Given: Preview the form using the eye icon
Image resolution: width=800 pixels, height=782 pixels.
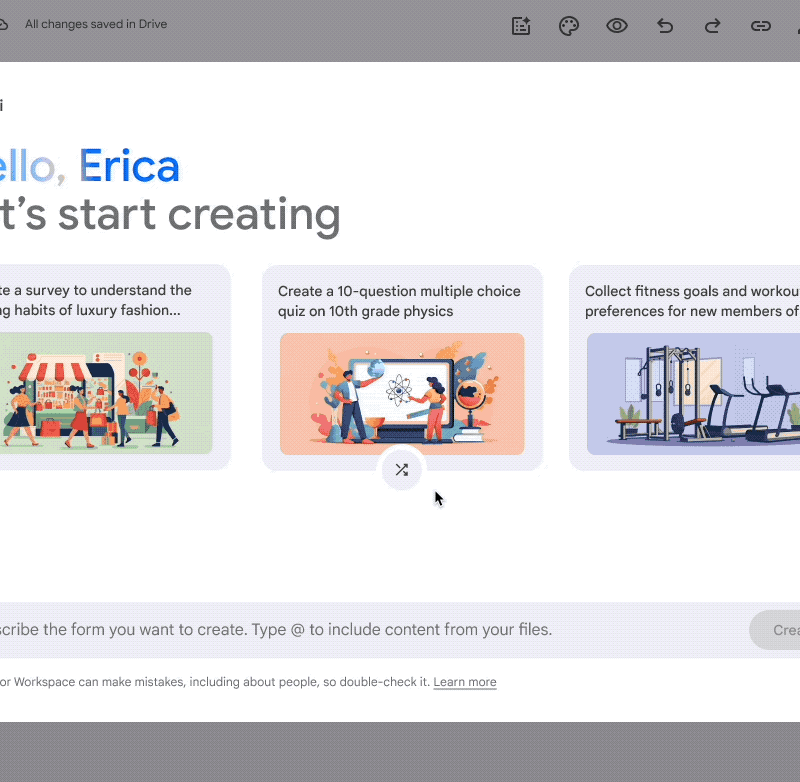Looking at the screenshot, I should [x=617, y=26].
